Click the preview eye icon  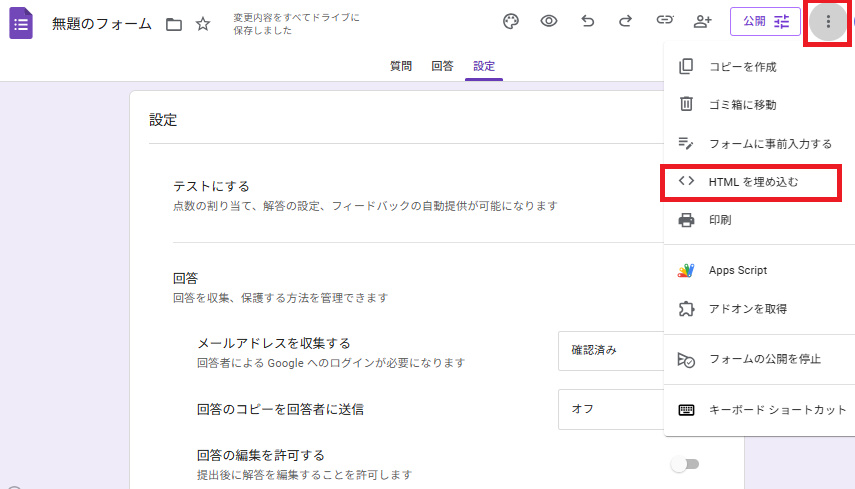tap(549, 21)
